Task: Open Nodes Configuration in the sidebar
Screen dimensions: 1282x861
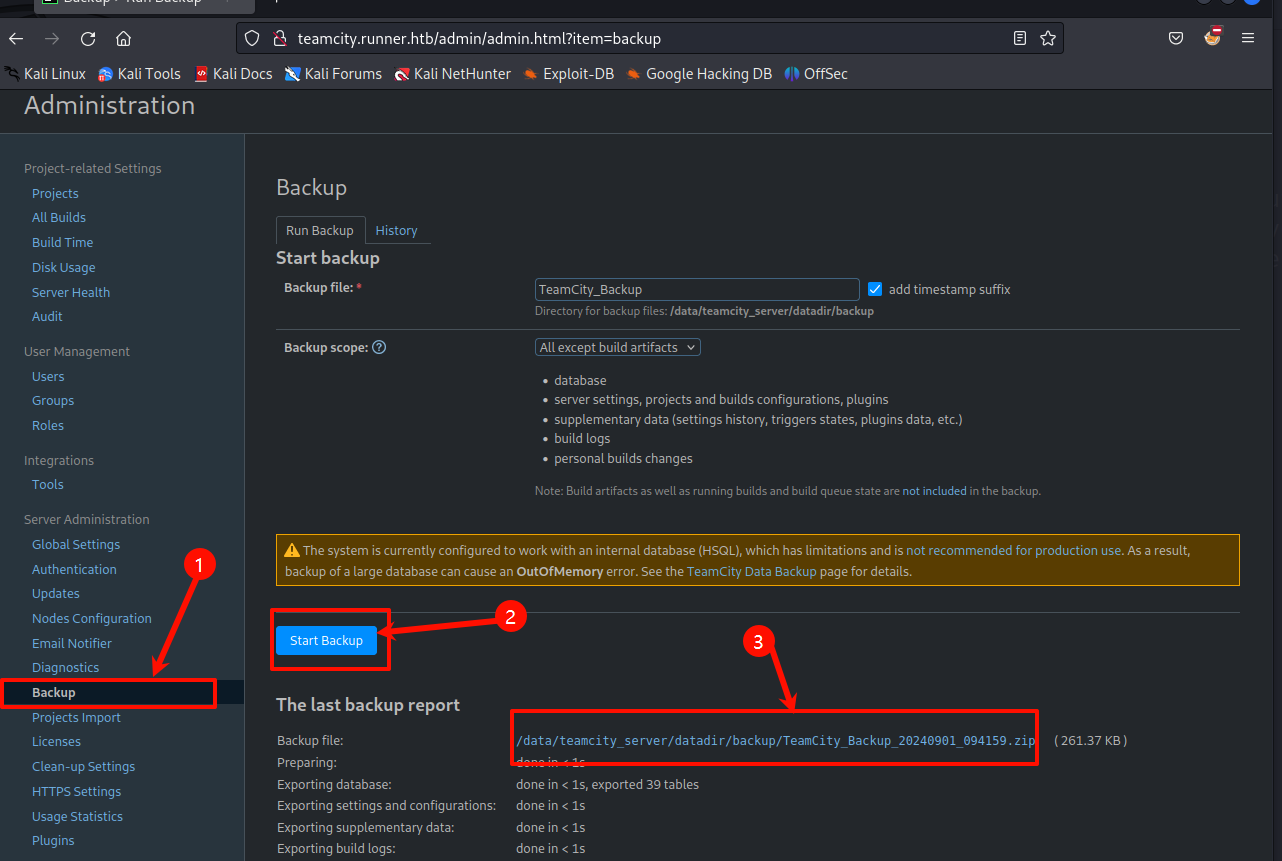Action: pos(92,618)
